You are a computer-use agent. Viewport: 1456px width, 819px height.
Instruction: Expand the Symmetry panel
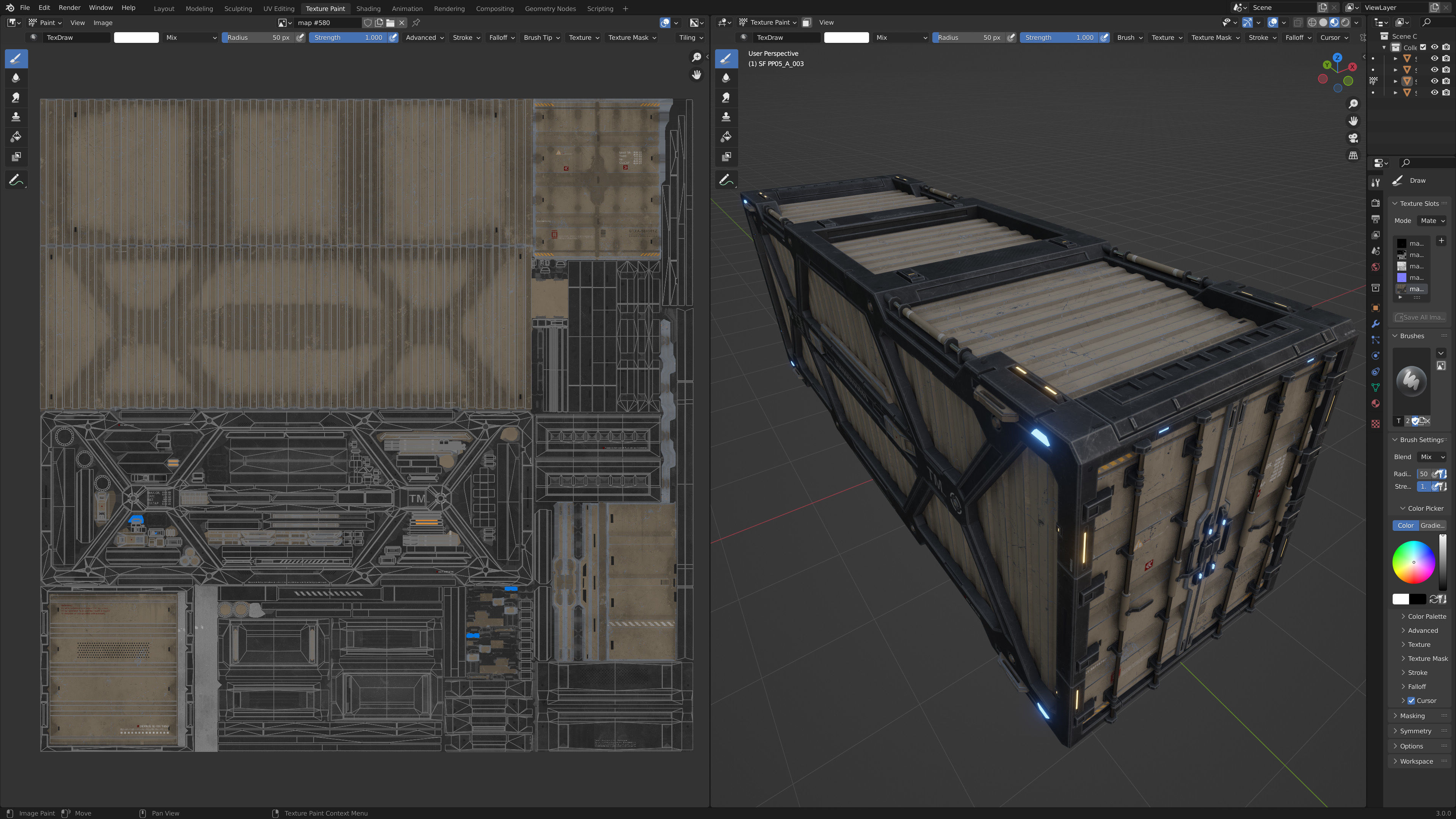(1415, 731)
